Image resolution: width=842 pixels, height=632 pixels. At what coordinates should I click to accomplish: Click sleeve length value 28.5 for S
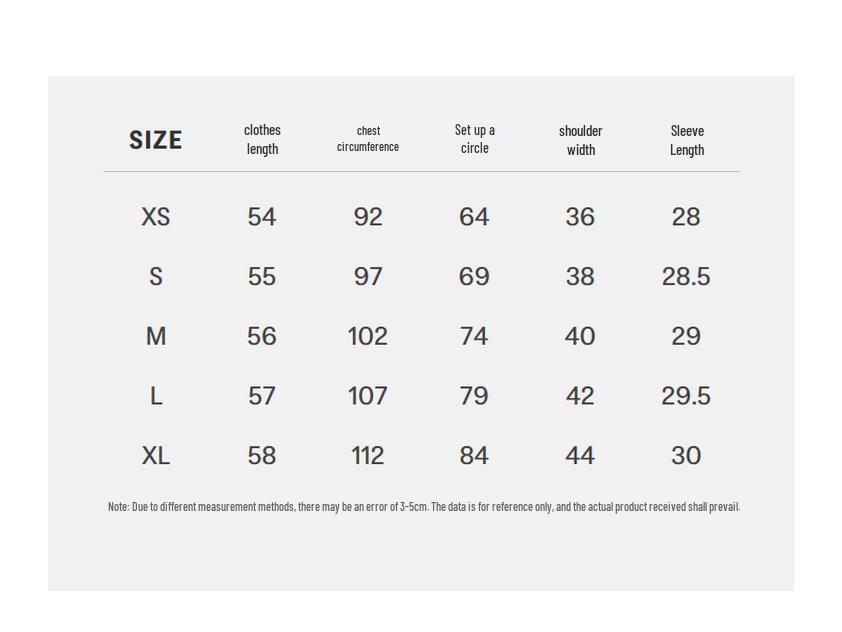[x=686, y=277]
